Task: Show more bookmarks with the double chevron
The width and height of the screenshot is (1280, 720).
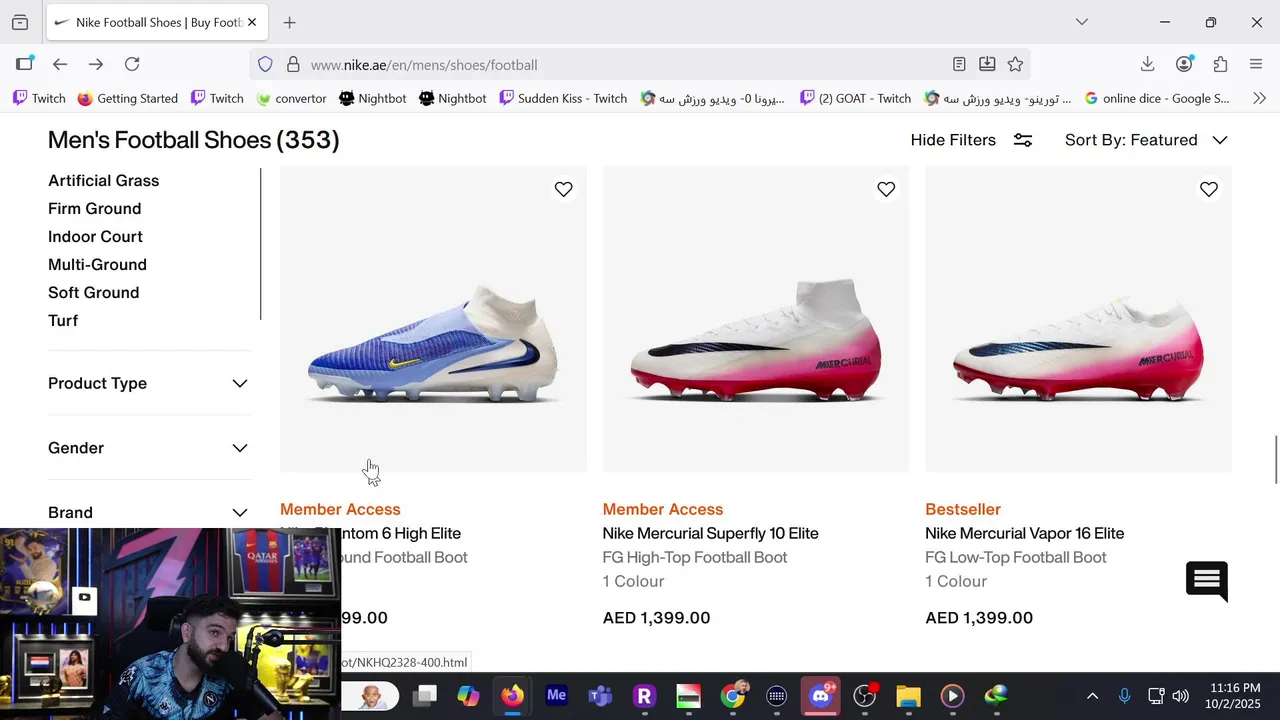Action: [1259, 98]
